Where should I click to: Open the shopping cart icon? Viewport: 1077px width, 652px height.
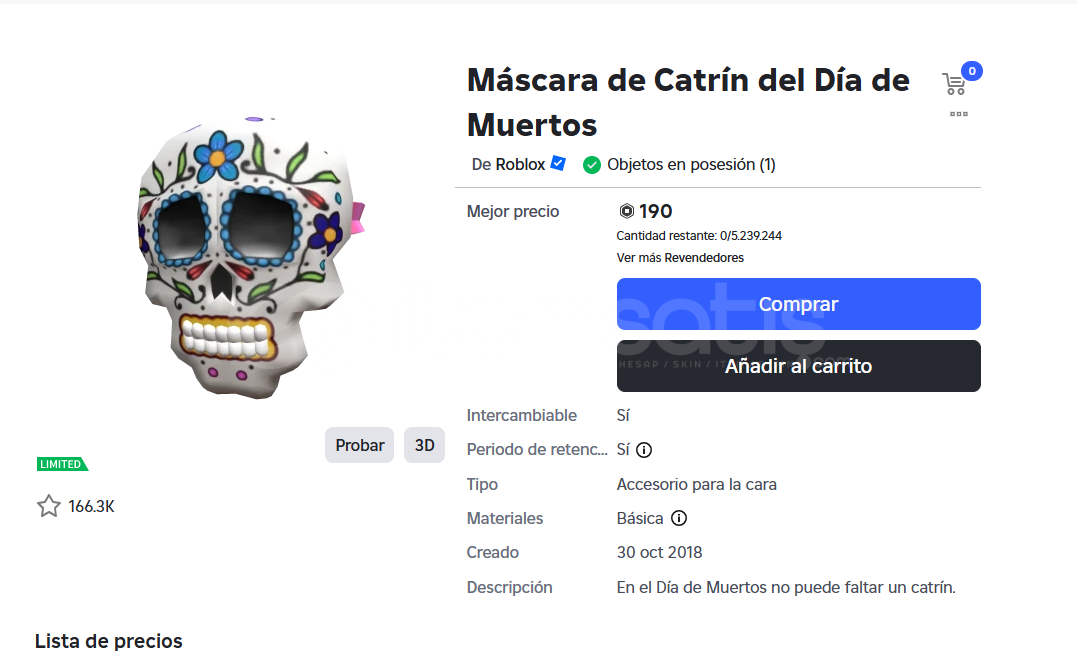pyautogui.click(x=955, y=83)
